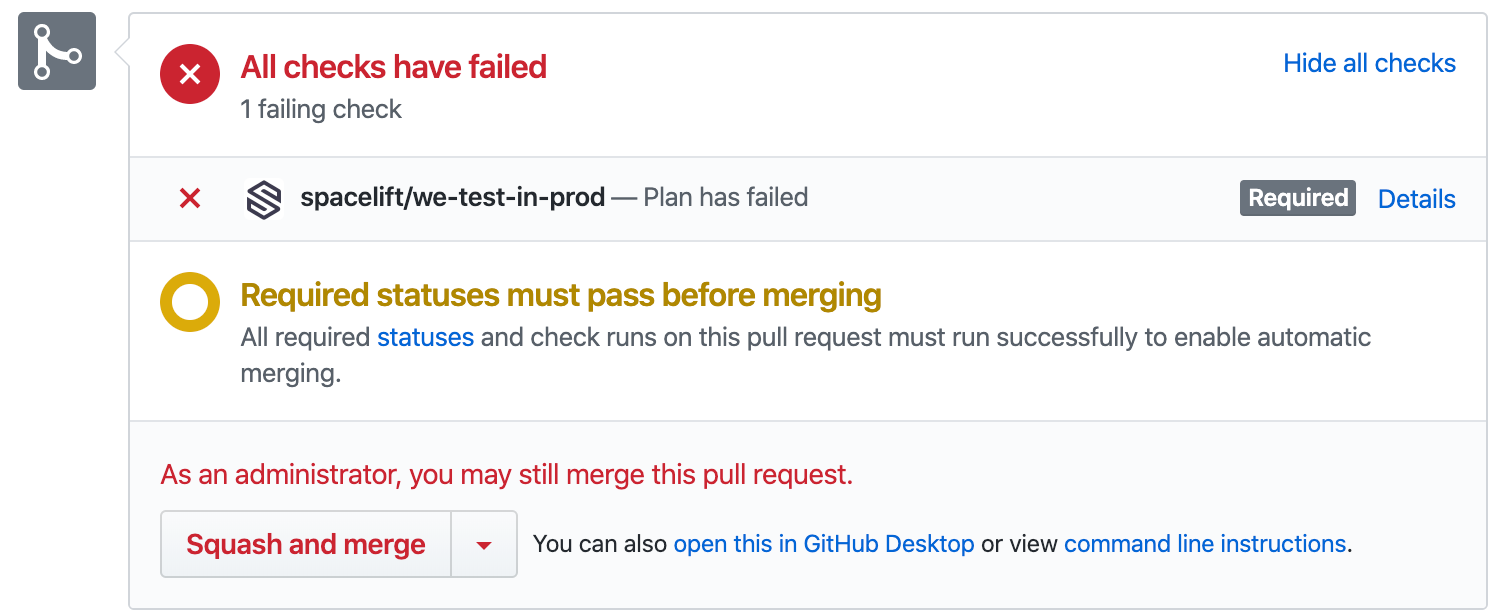The image size is (1494, 616).
Task: Click the large red X failure circle
Action: tap(189, 74)
